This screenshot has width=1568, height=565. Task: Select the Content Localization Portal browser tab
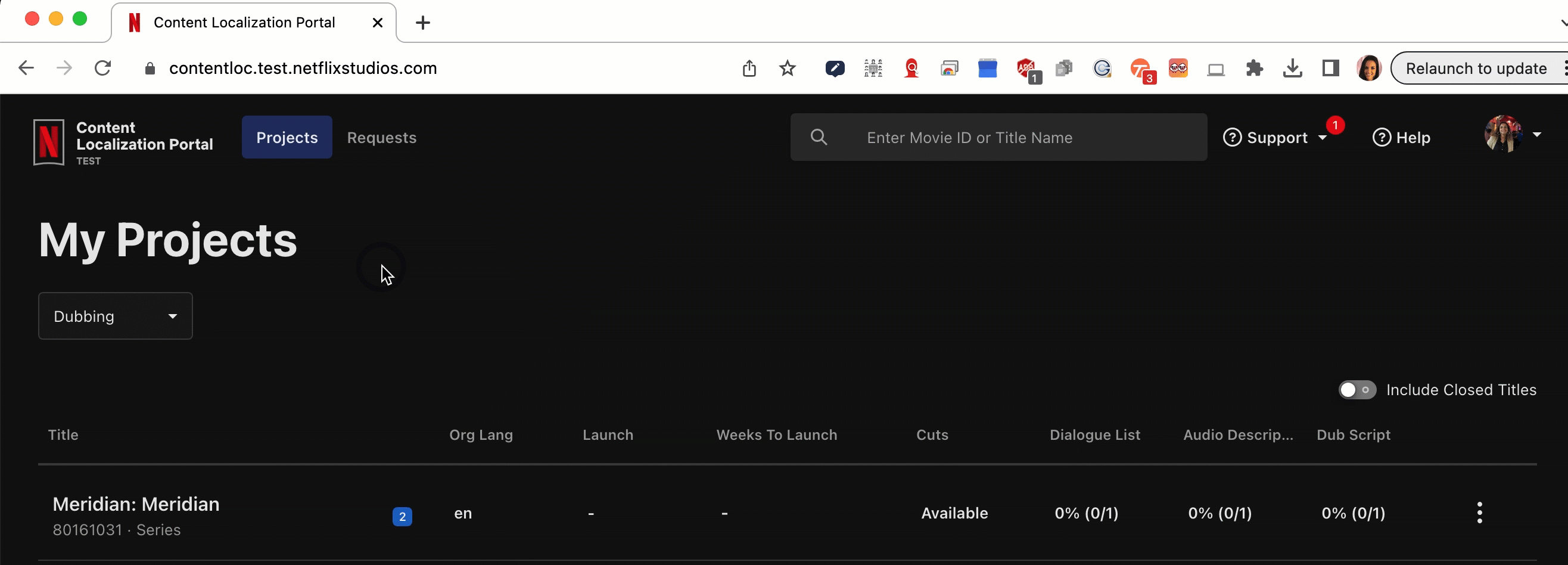[254, 23]
